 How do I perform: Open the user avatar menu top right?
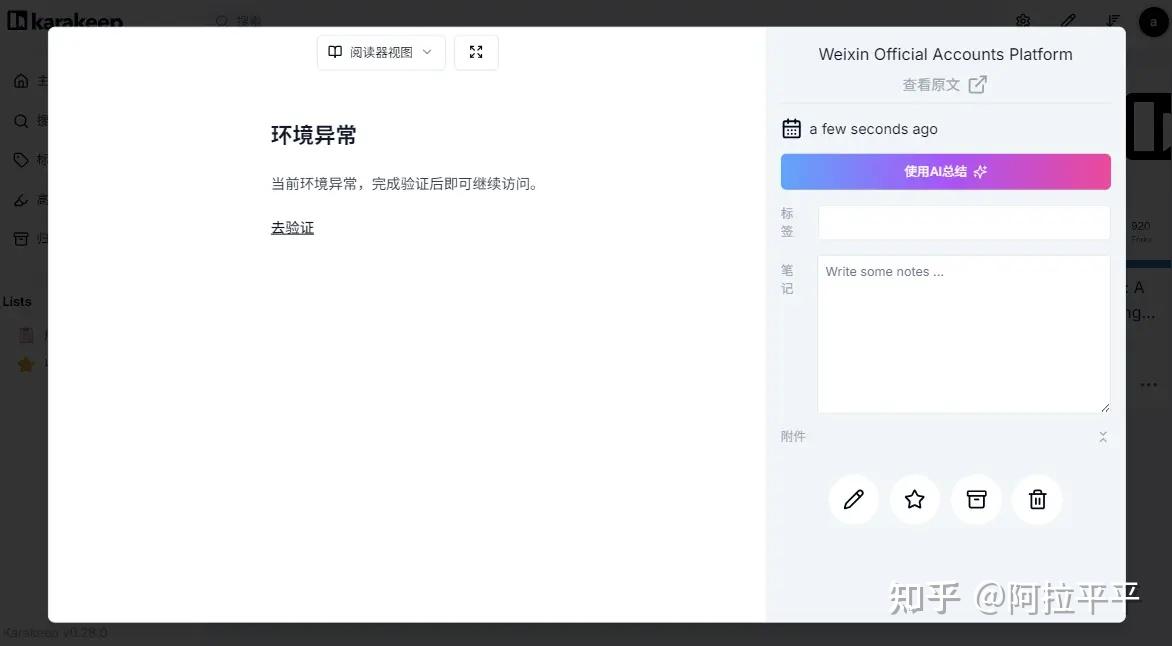coord(1153,20)
